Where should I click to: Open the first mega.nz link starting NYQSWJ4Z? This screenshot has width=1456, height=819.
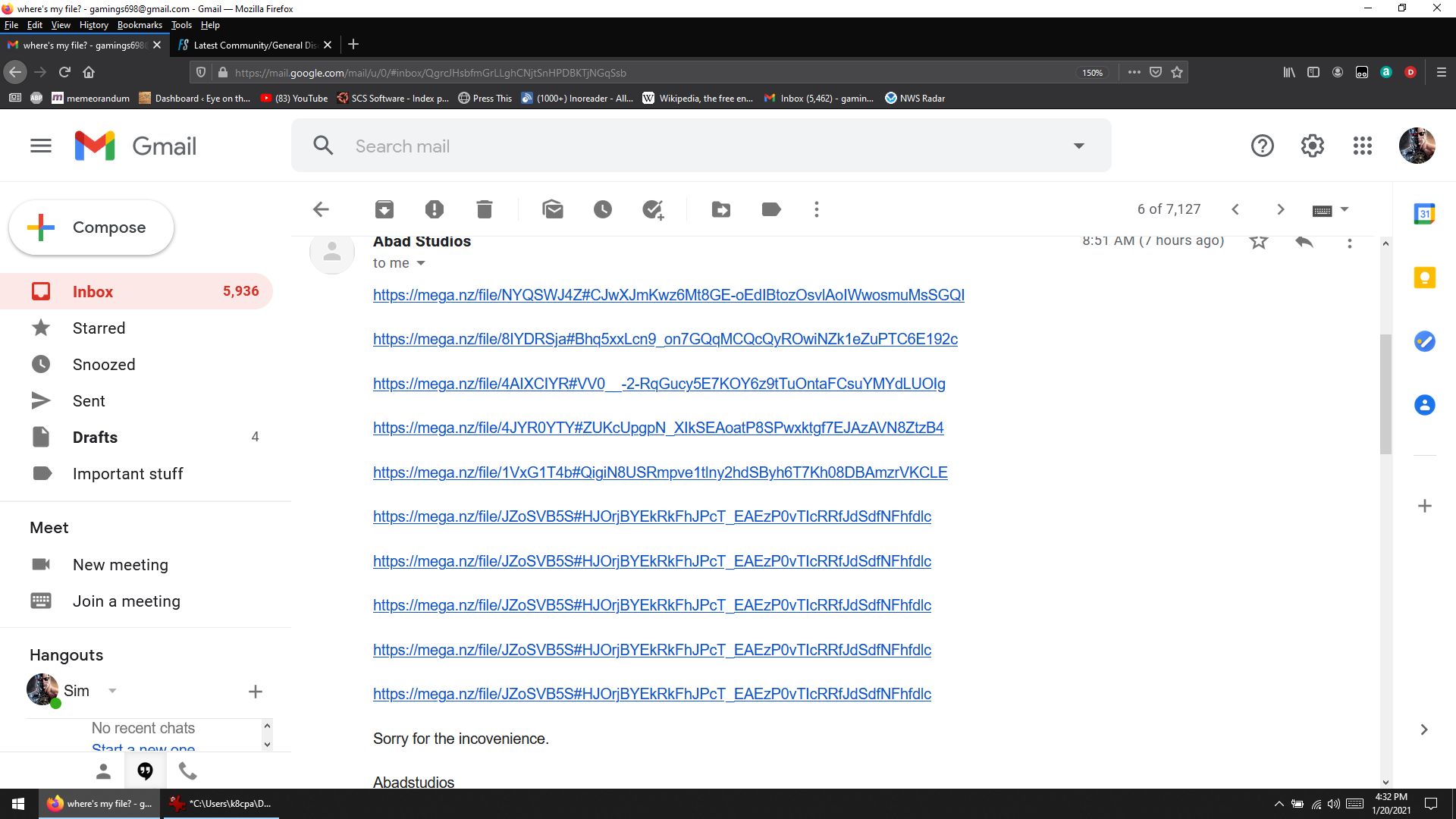pyautogui.click(x=668, y=295)
